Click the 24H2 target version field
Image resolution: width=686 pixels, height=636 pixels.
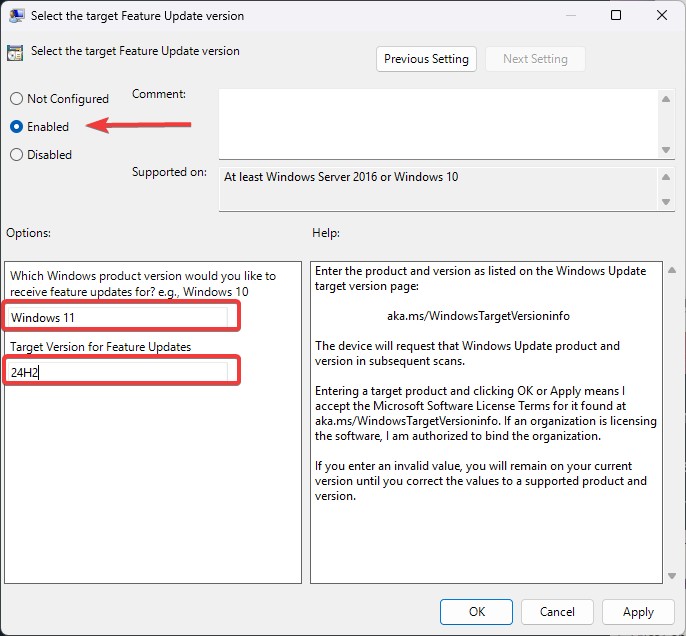point(118,372)
